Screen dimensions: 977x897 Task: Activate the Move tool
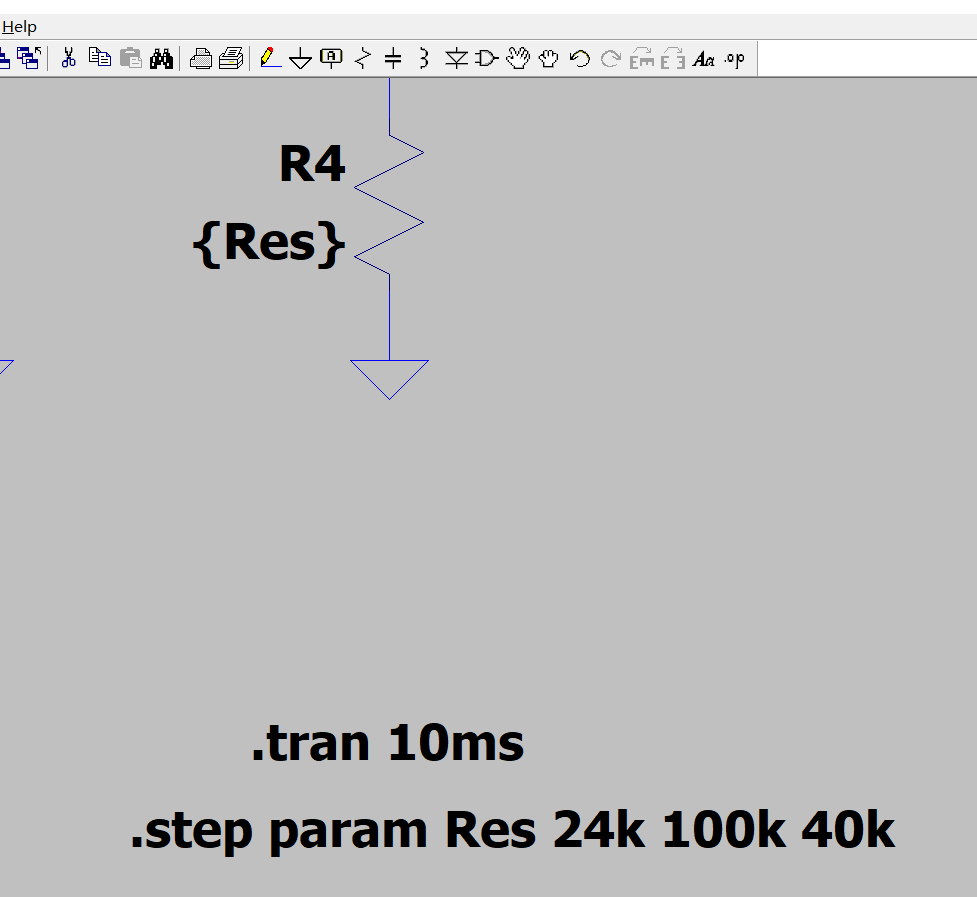[517, 59]
